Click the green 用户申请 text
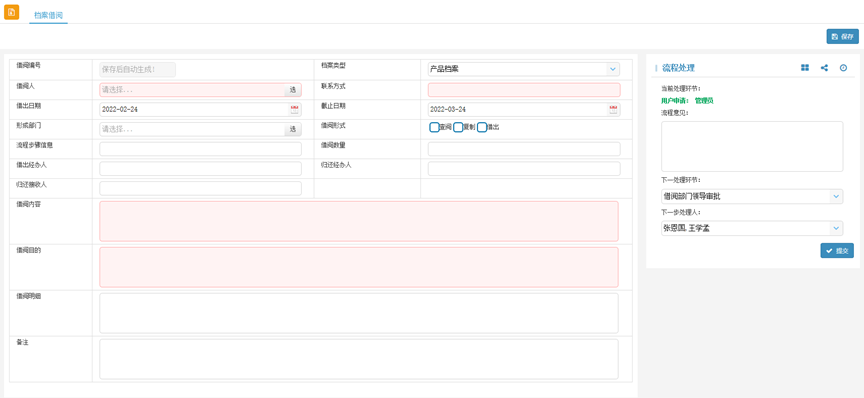Viewport: 864px width, 398px height. 675,101
